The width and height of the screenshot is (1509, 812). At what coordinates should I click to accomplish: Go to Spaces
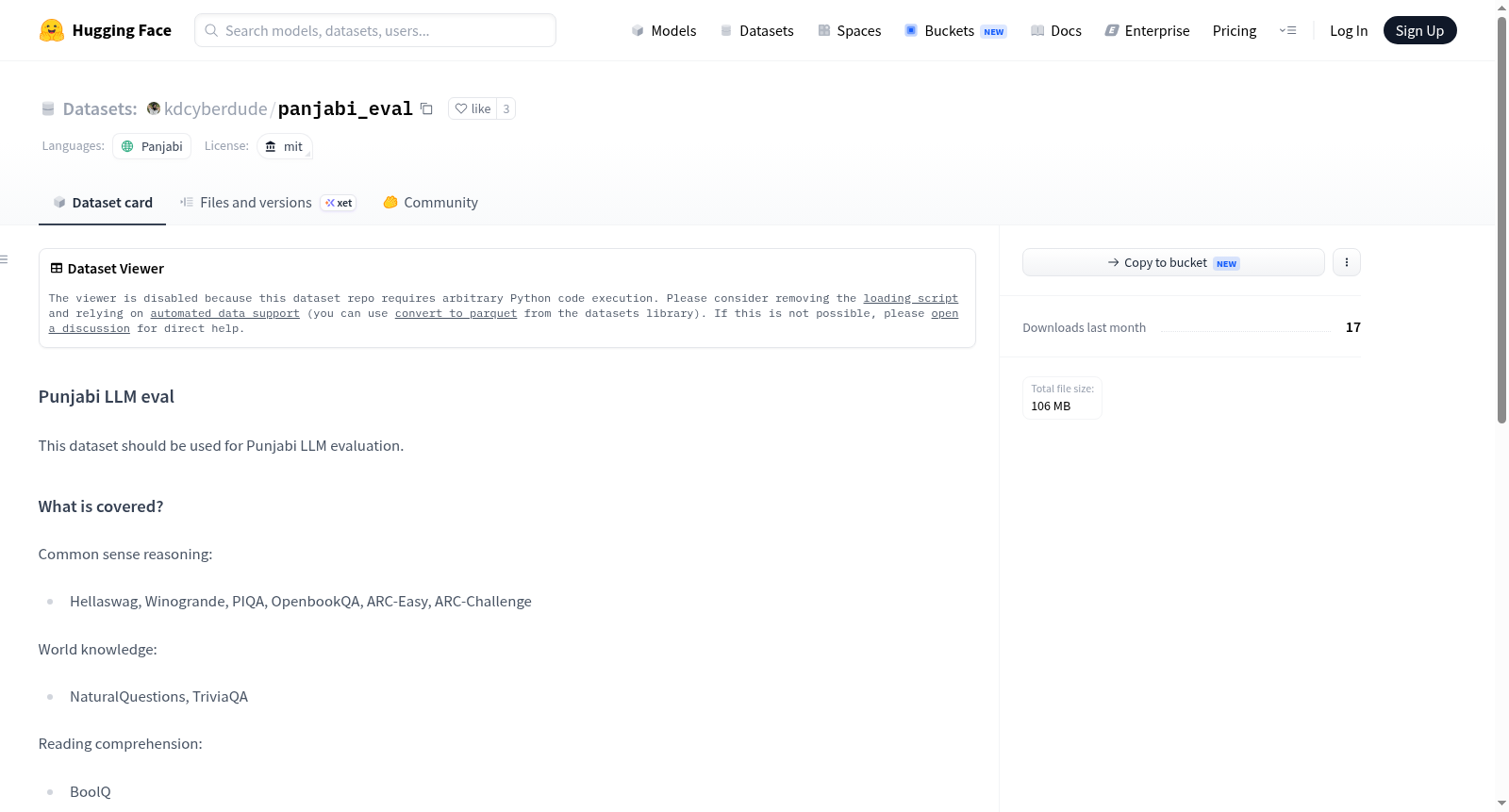pyautogui.click(x=849, y=30)
